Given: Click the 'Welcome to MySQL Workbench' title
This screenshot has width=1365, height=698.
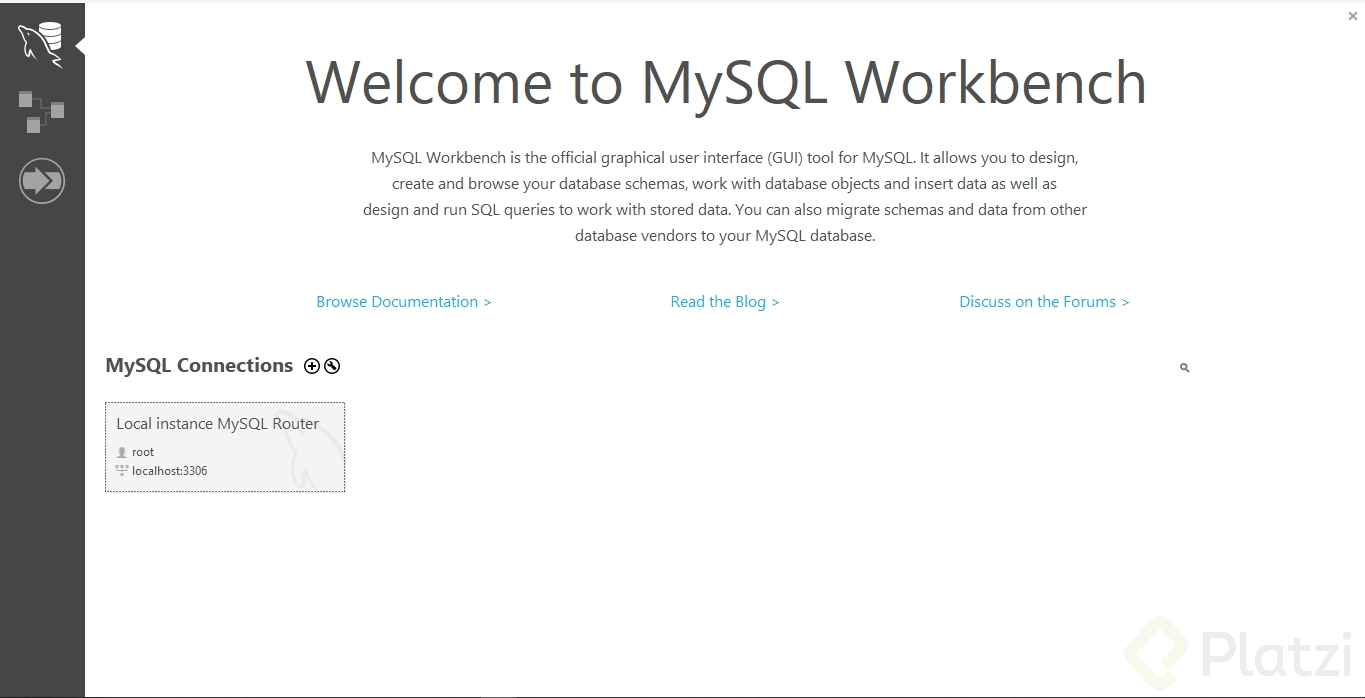Looking at the screenshot, I should pos(726,82).
